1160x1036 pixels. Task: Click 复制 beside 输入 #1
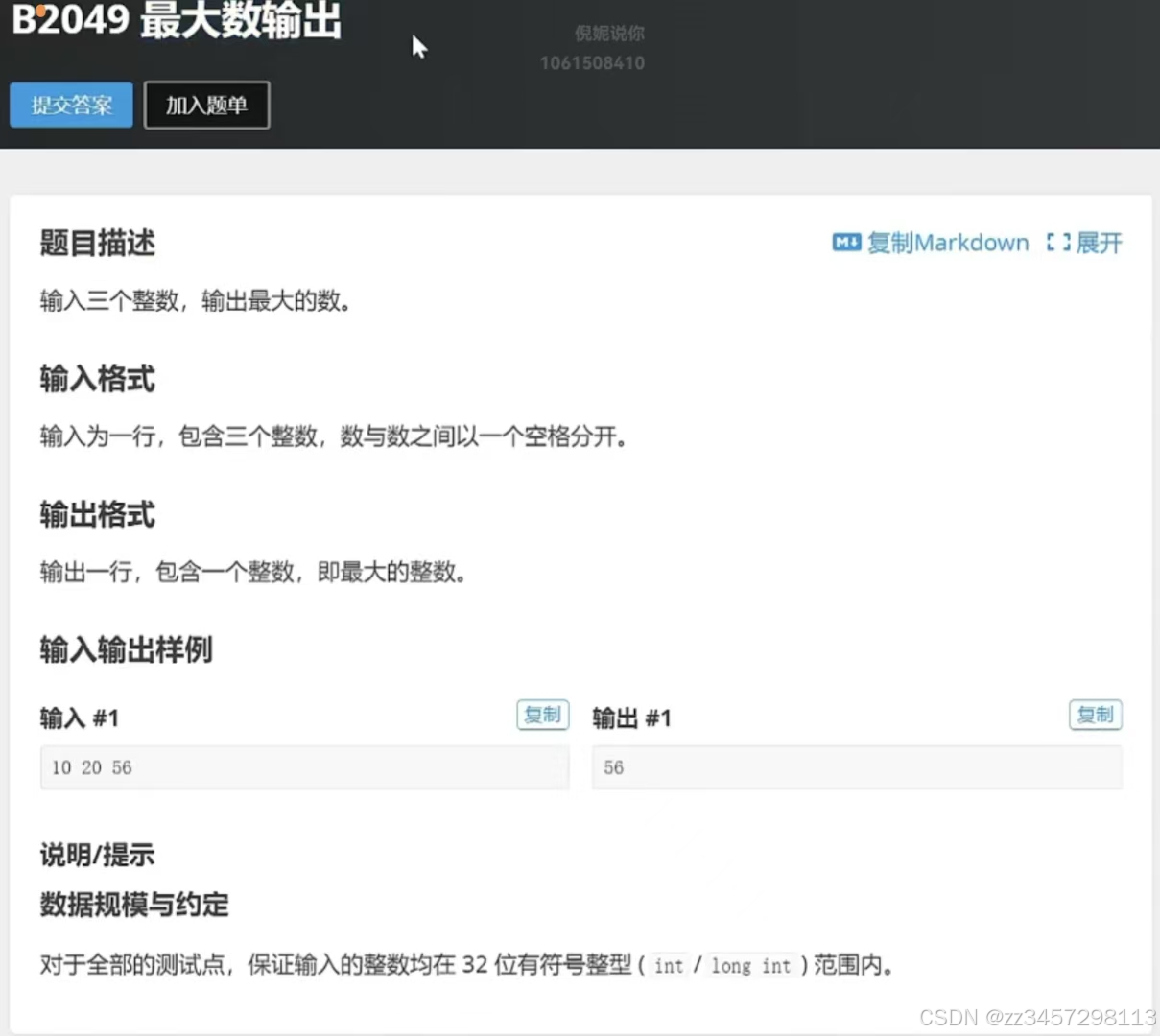tap(542, 715)
